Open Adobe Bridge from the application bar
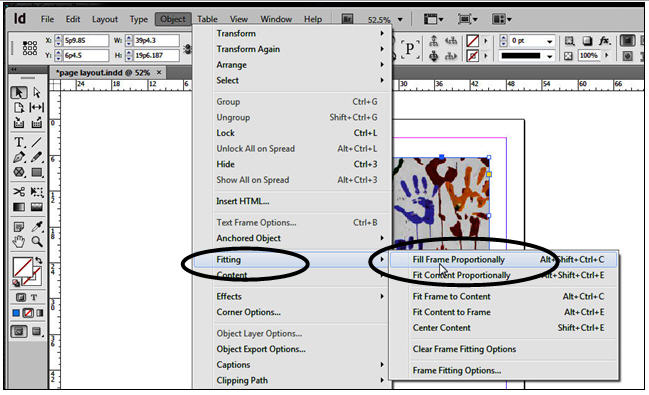The width and height of the screenshot is (649, 395). coord(347,19)
